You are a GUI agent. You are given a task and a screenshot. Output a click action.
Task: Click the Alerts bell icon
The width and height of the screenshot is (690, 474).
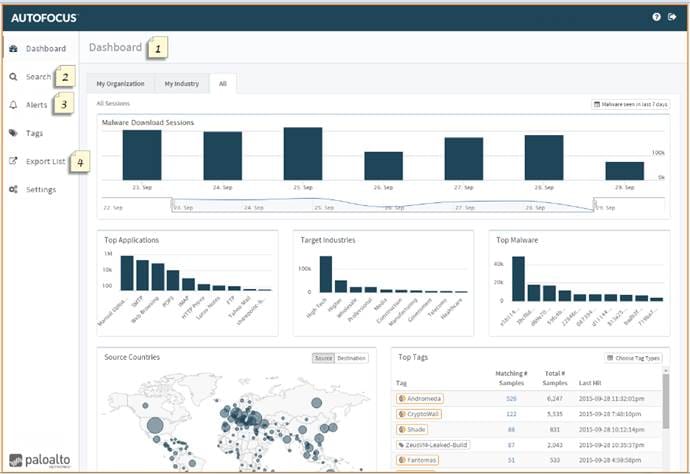click(x=13, y=105)
